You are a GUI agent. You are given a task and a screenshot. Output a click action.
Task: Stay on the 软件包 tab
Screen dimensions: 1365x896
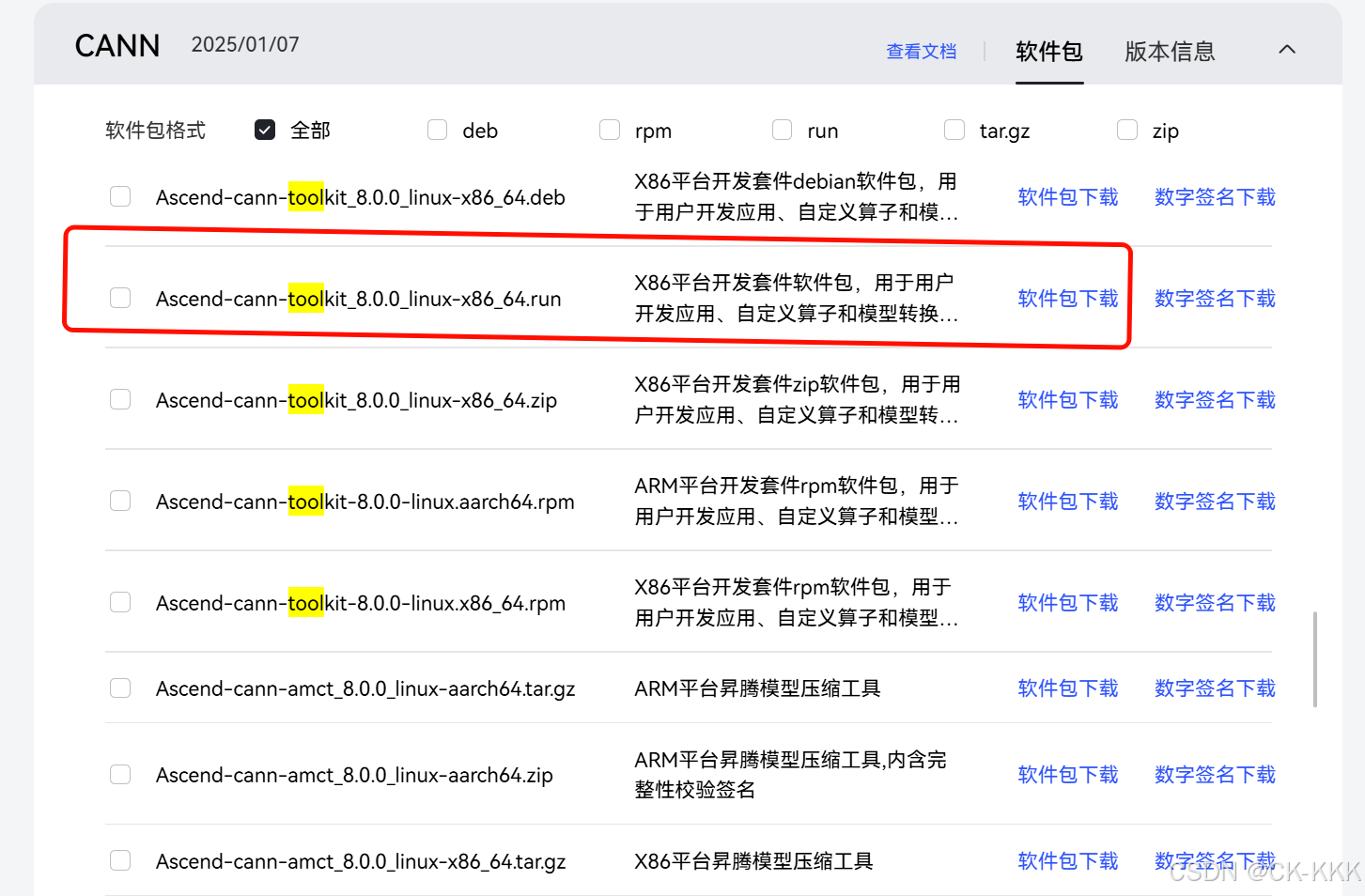1049,53
